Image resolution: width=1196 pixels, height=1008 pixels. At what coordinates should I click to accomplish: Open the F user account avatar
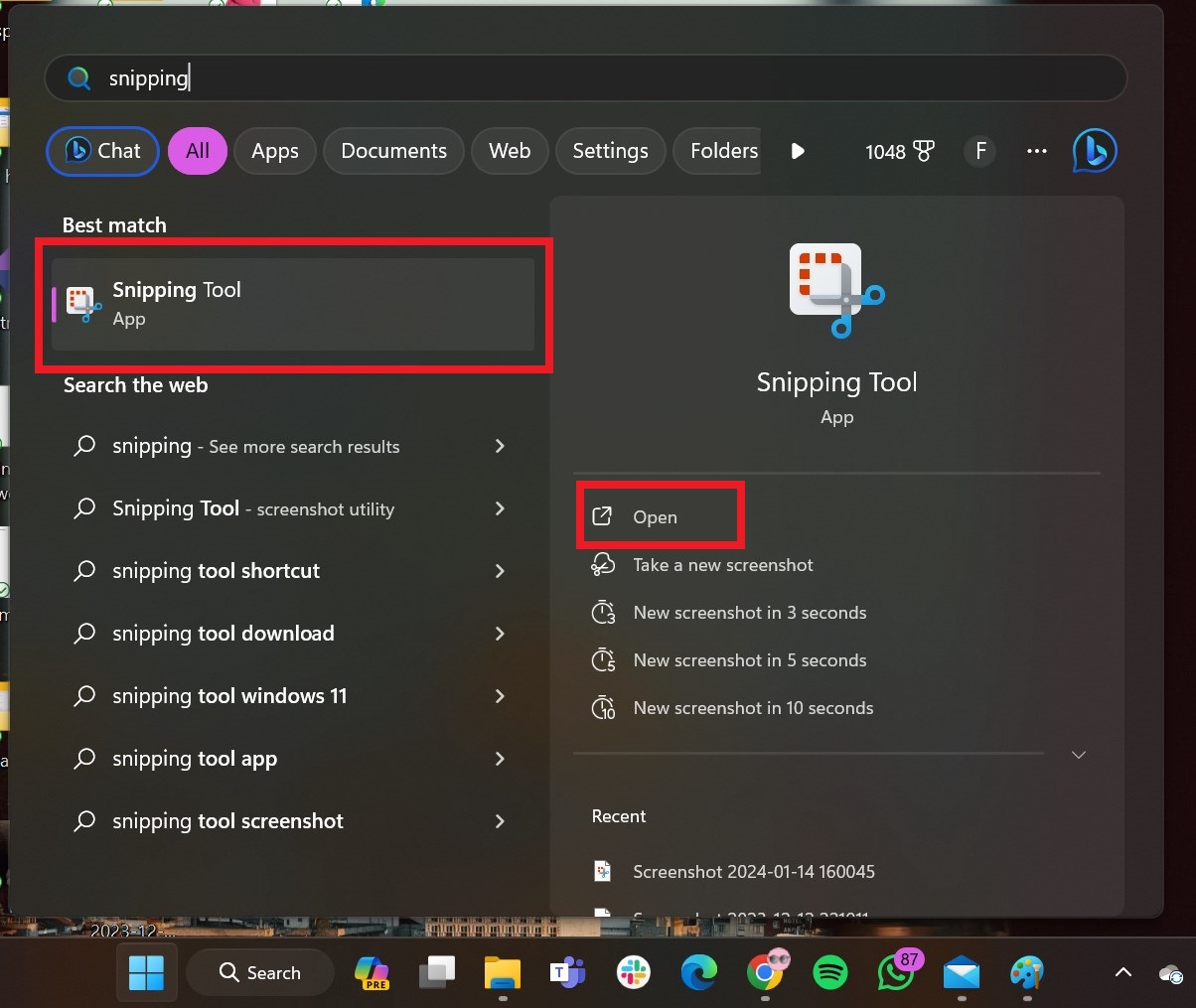coord(980,151)
